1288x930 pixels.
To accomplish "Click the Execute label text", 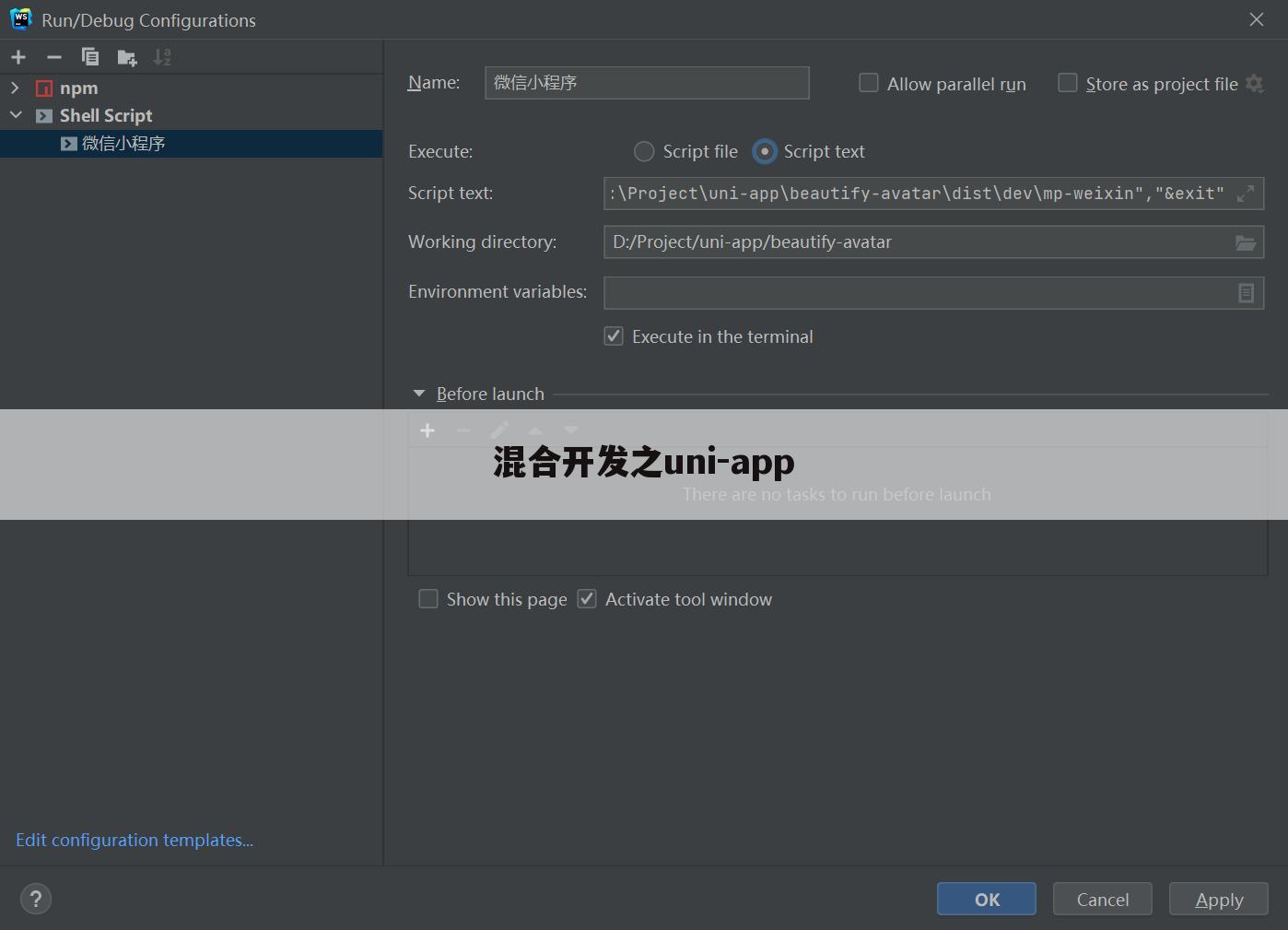I will pyautogui.click(x=440, y=151).
